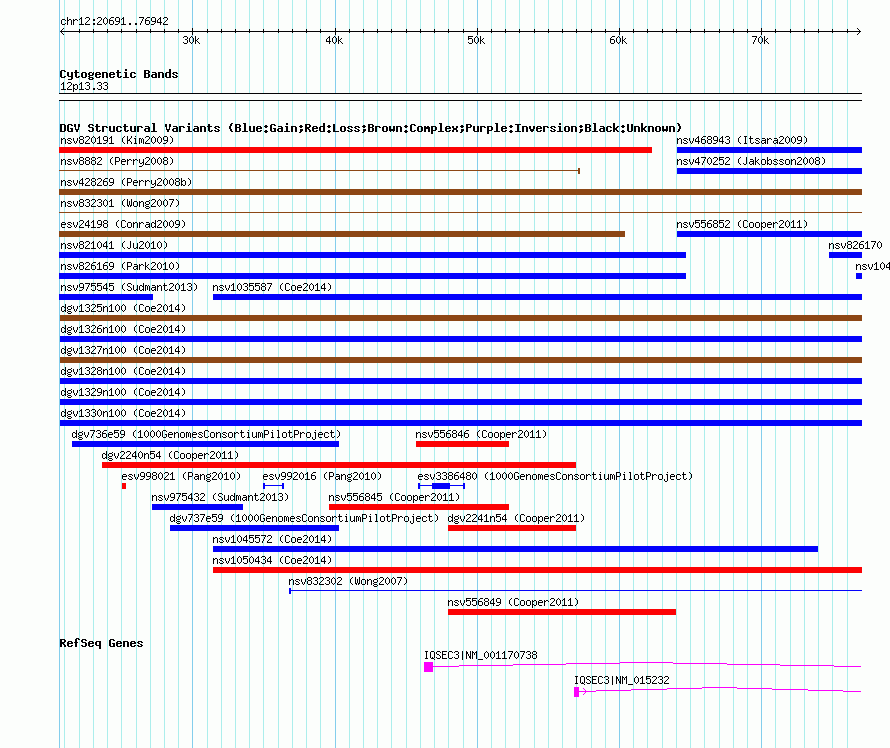Image resolution: width=890 pixels, height=748 pixels.
Task: Click the chr12:20691..76942 region label
Action: [x=114, y=21]
